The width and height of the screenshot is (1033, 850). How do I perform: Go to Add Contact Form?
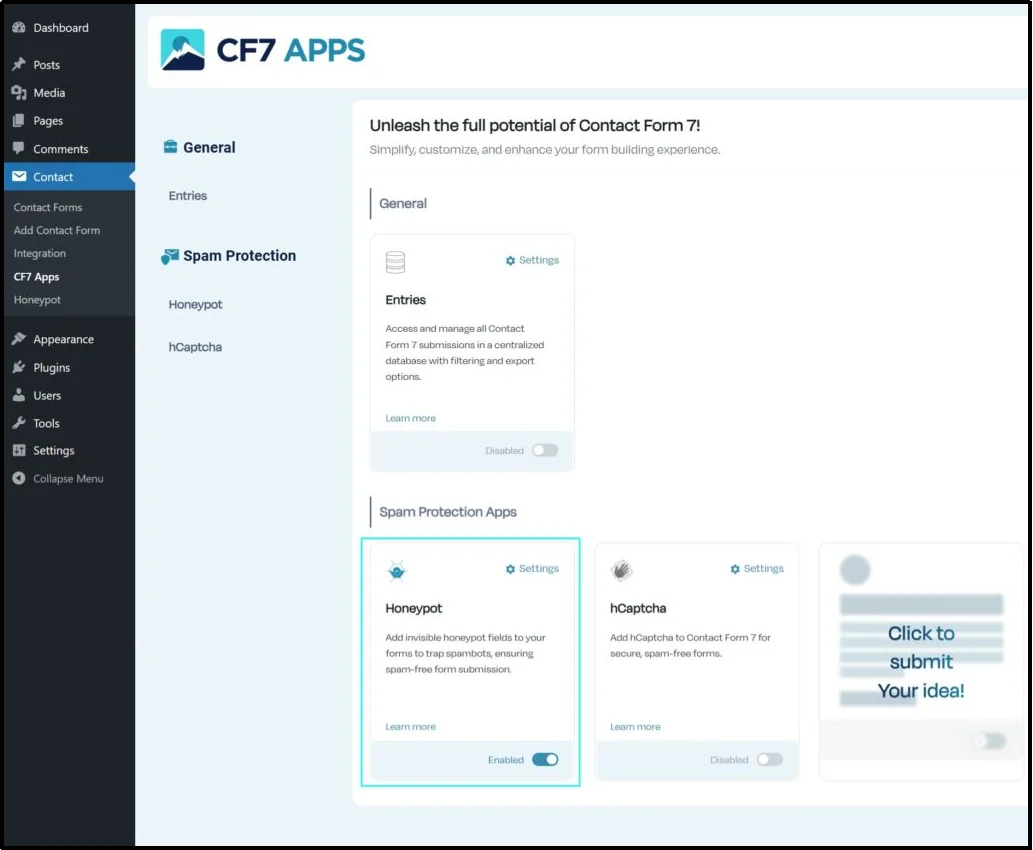point(57,230)
